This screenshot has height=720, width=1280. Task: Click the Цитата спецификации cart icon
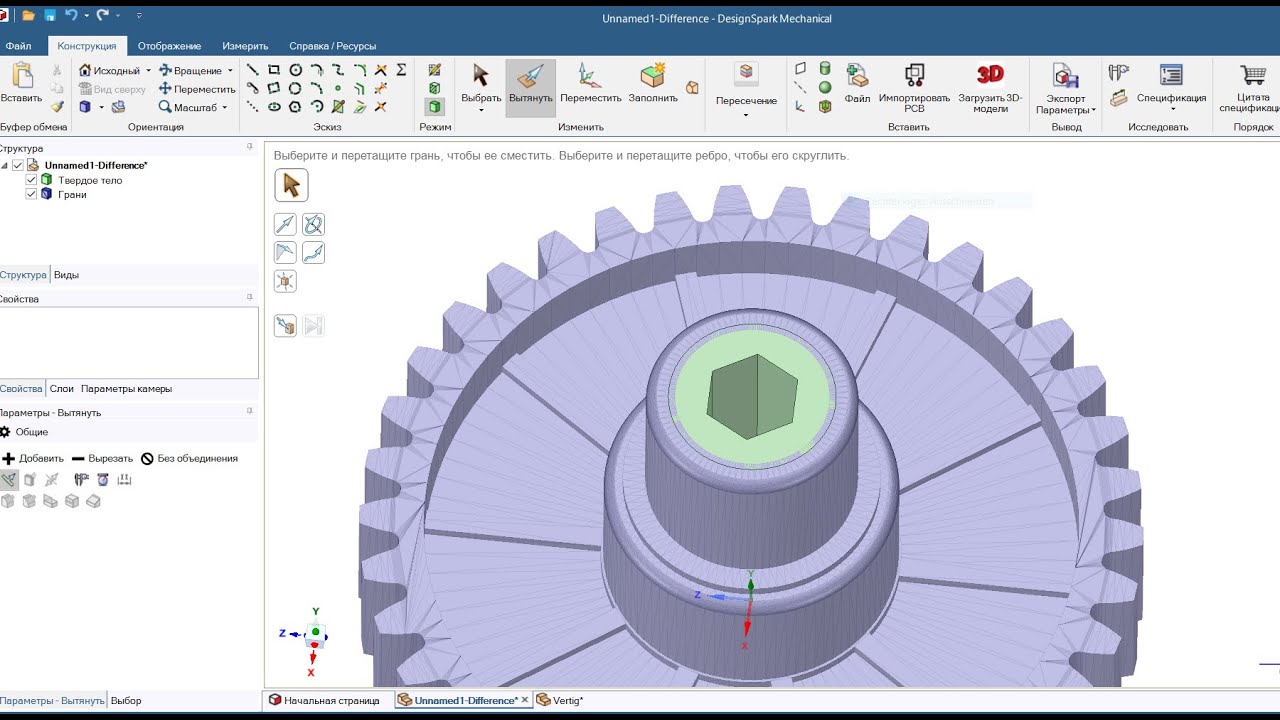(1251, 86)
